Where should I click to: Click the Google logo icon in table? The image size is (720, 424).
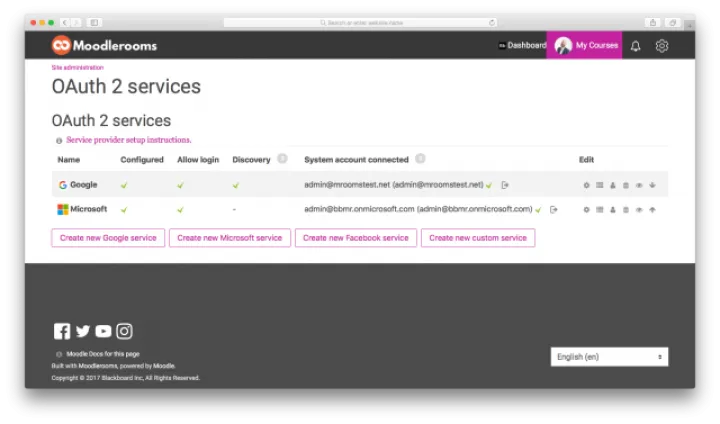[63, 185]
